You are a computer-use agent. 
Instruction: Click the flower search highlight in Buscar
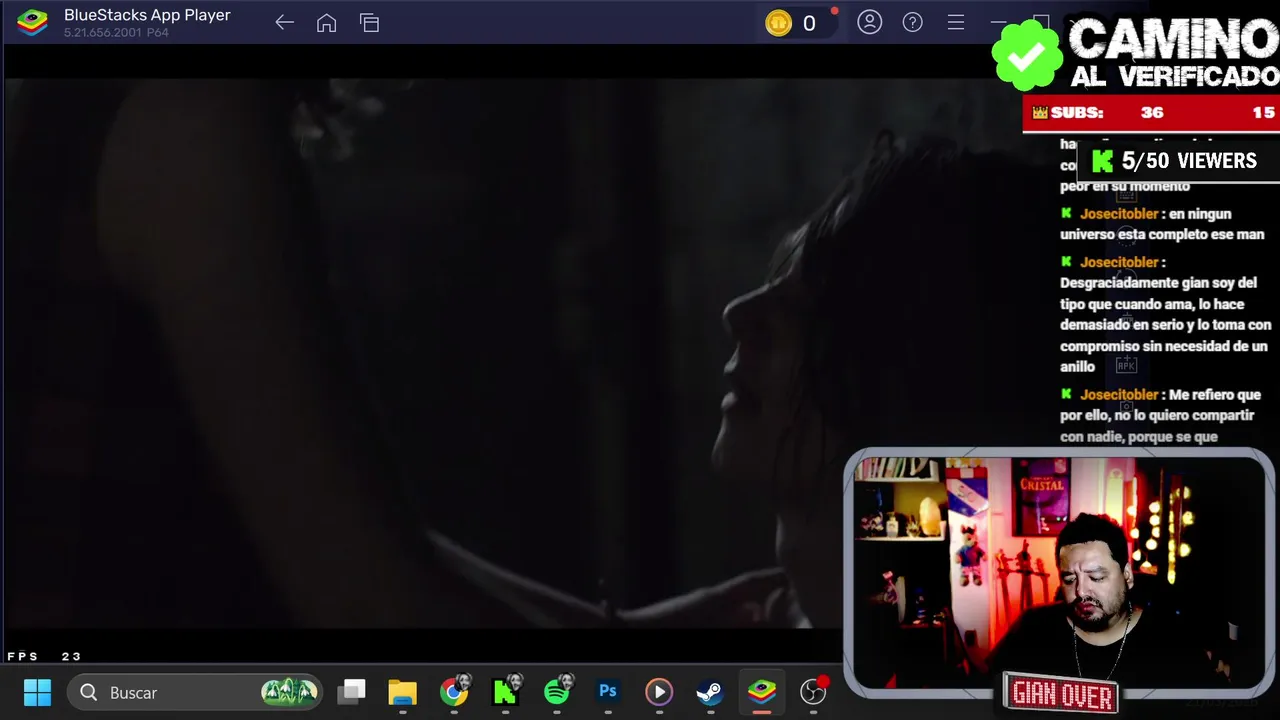[x=289, y=692]
